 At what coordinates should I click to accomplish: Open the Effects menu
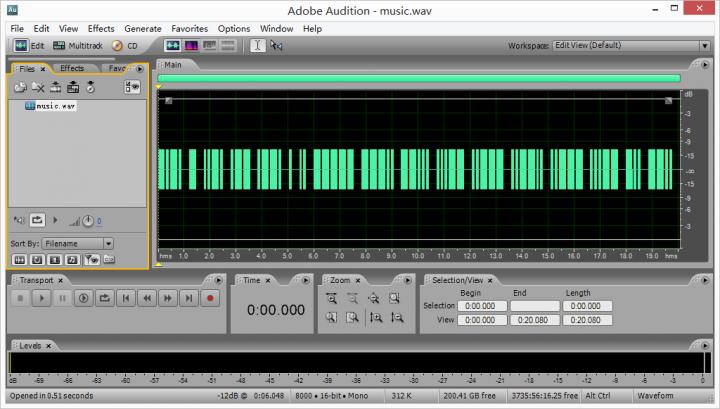coord(101,29)
